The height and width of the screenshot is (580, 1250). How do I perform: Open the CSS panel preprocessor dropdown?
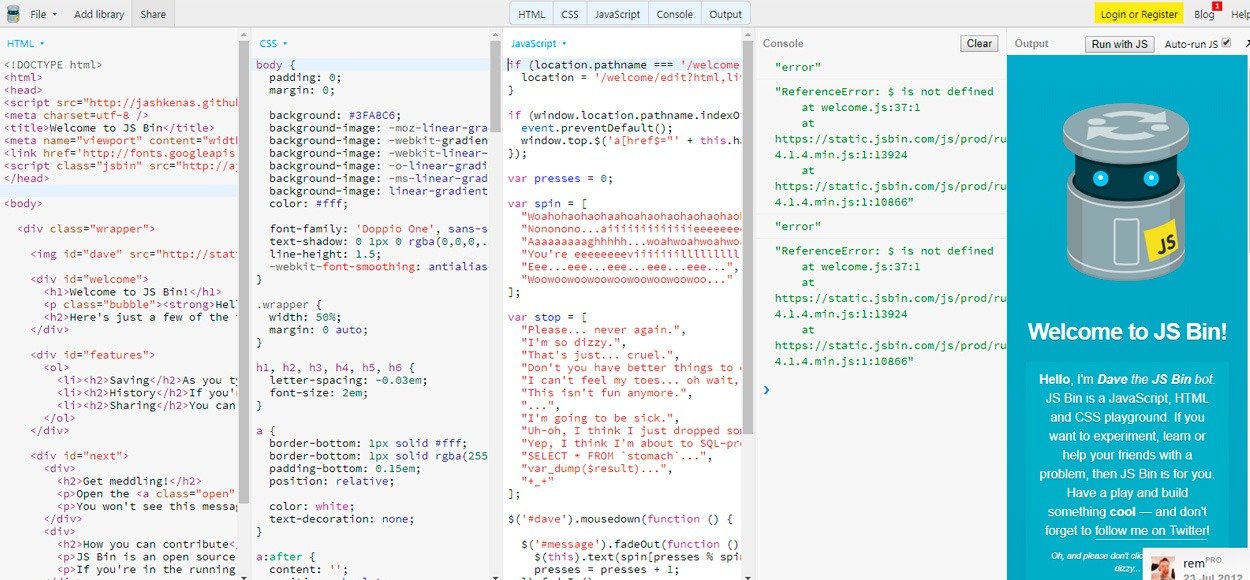coord(273,44)
